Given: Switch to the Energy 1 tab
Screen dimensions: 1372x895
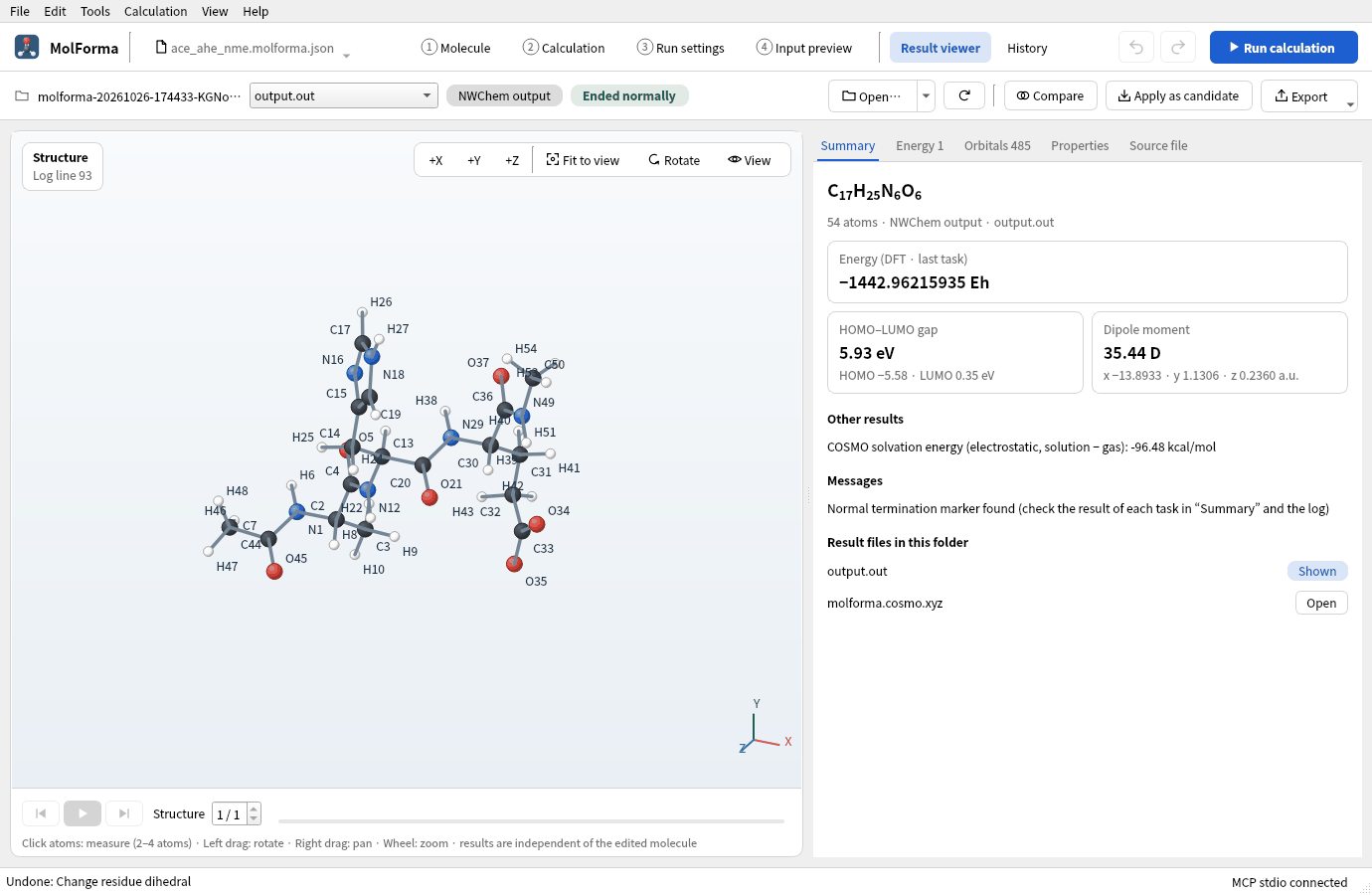Looking at the screenshot, I should (x=920, y=145).
